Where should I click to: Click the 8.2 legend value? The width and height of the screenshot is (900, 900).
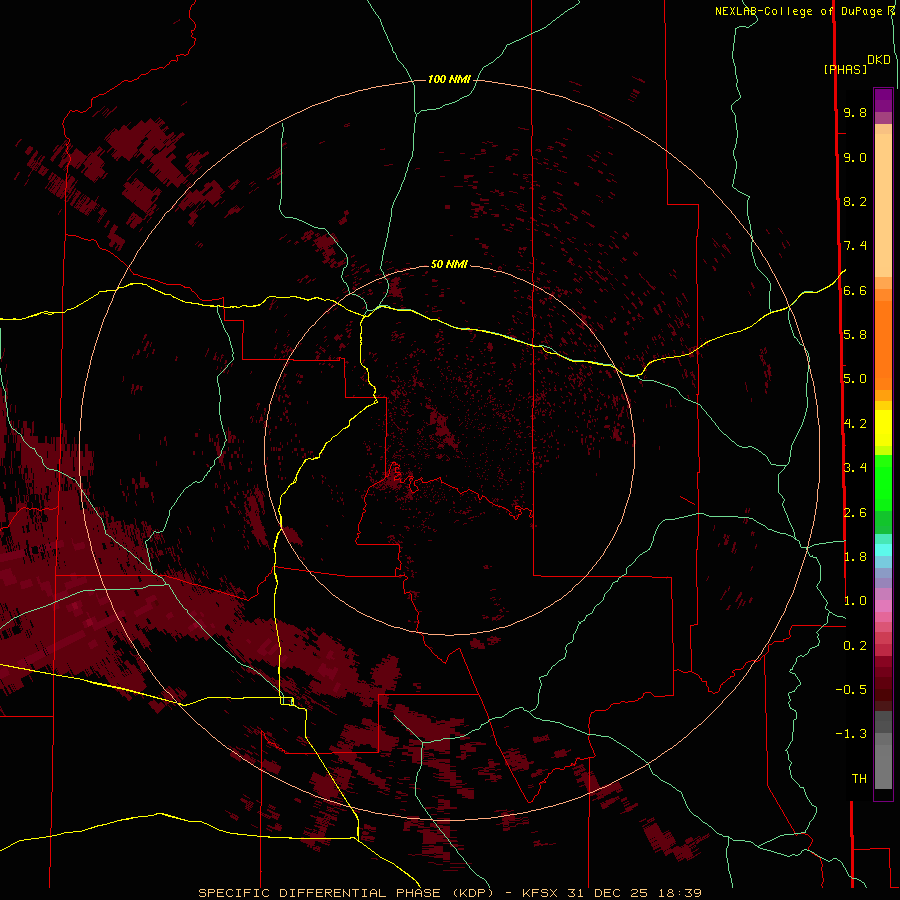[855, 201]
